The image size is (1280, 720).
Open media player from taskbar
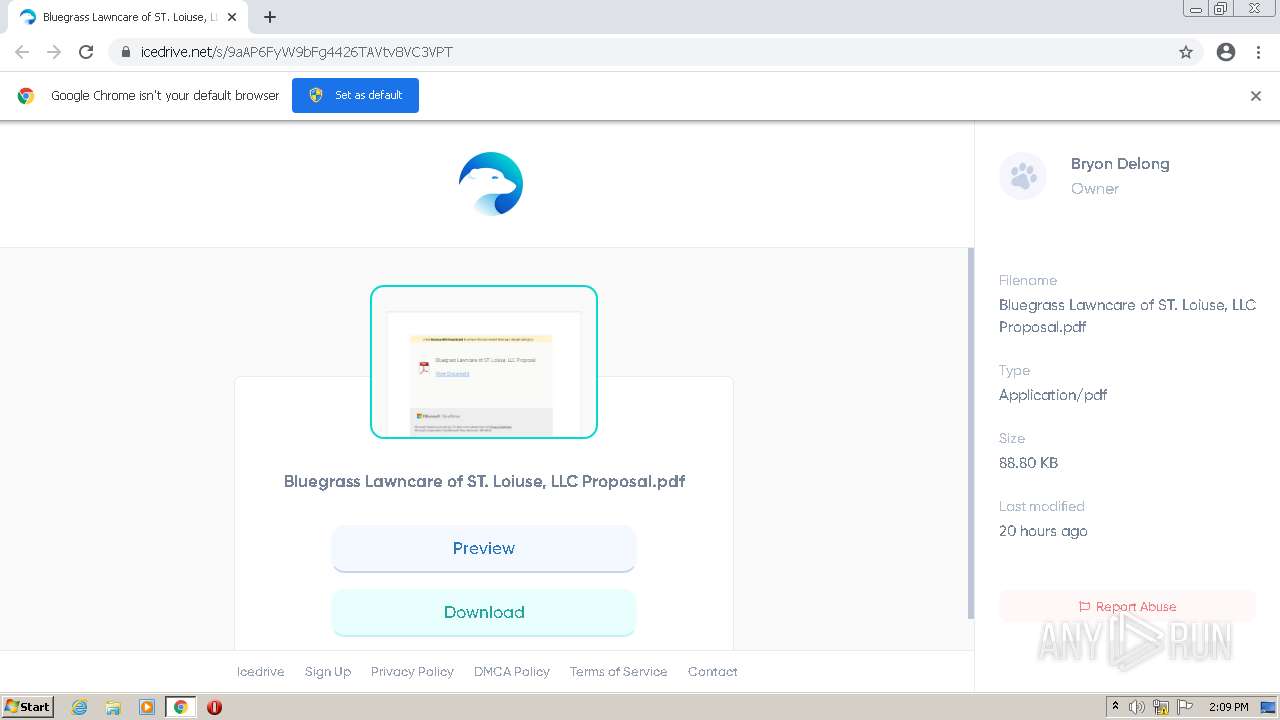point(147,707)
